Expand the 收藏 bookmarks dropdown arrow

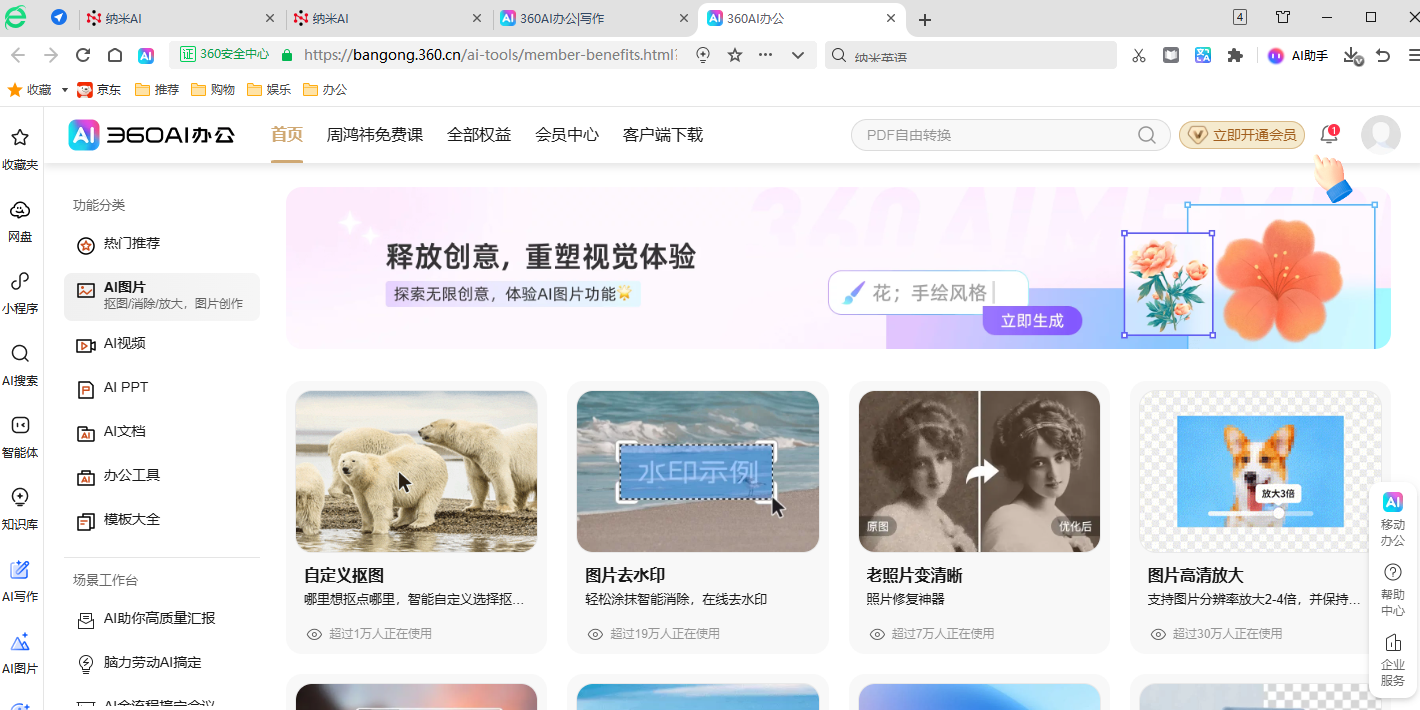[x=65, y=90]
